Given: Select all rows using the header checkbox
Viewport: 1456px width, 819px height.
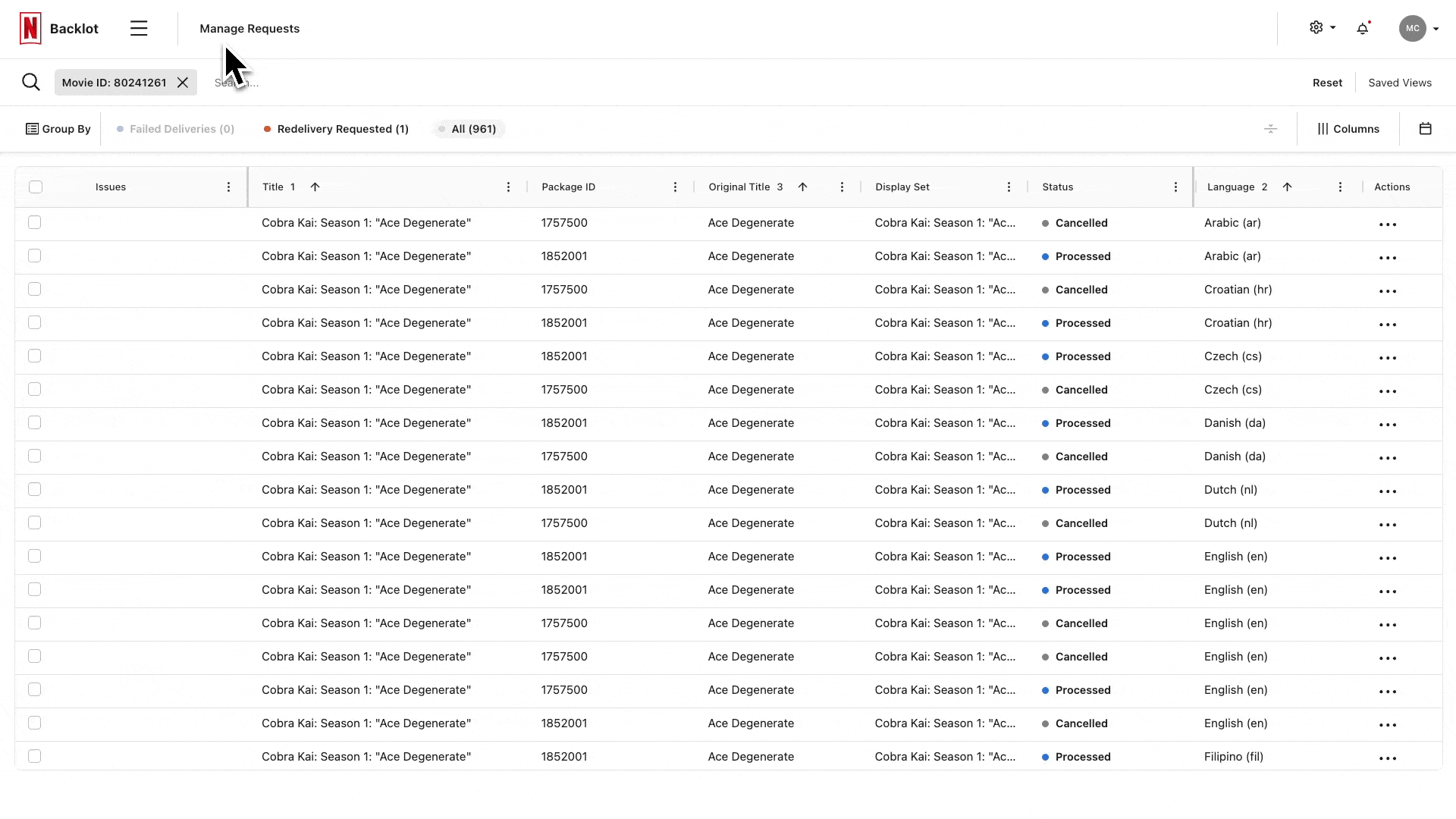Looking at the screenshot, I should [x=36, y=187].
